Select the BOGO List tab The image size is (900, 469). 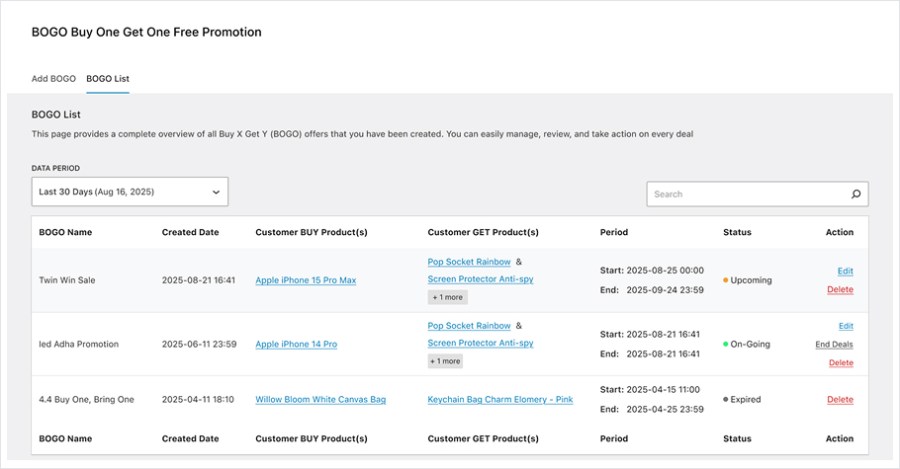click(x=107, y=78)
